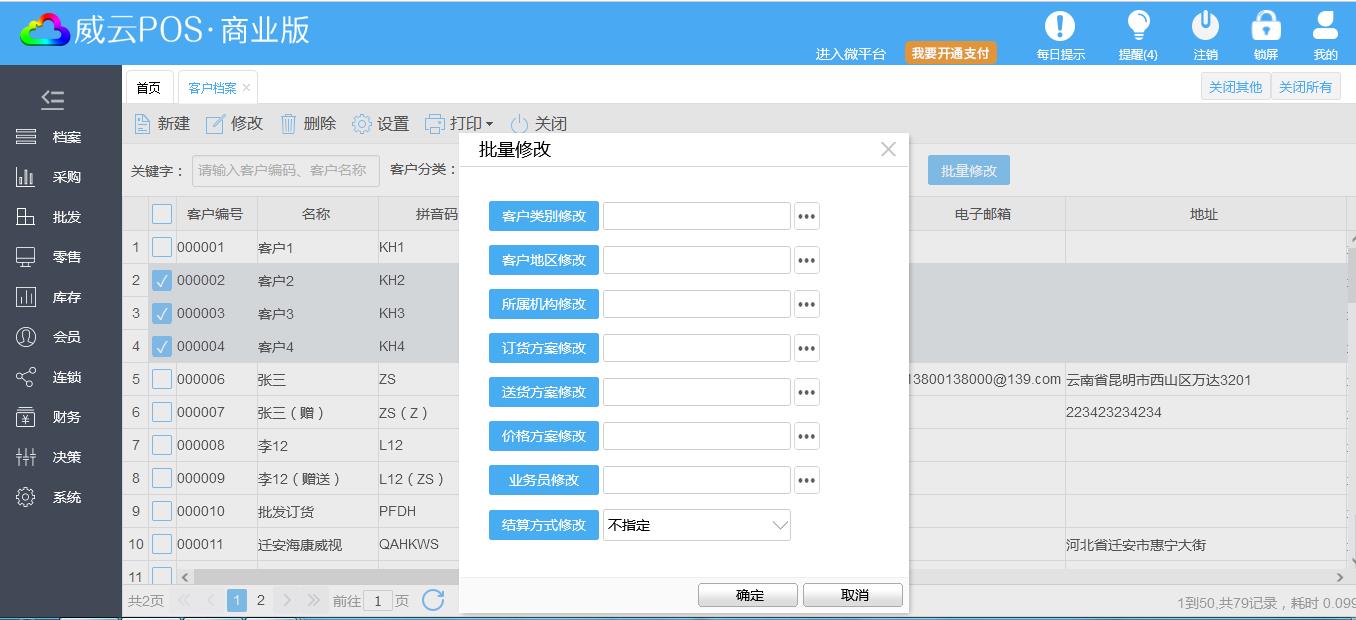Image resolution: width=1356 pixels, height=620 pixels.
Task: Uncheck the checkbox for customer 000002
Action: coord(162,281)
